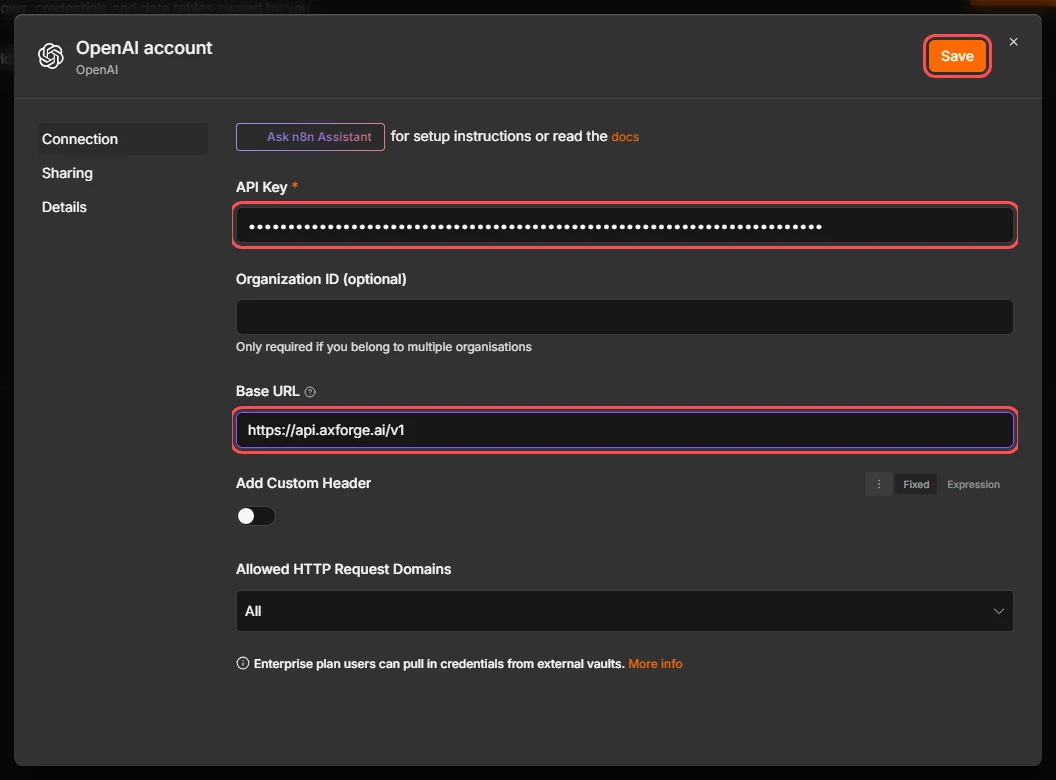Click the 'Only required if you belong' hint text
The height and width of the screenshot is (780, 1056).
(x=384, y=347)
